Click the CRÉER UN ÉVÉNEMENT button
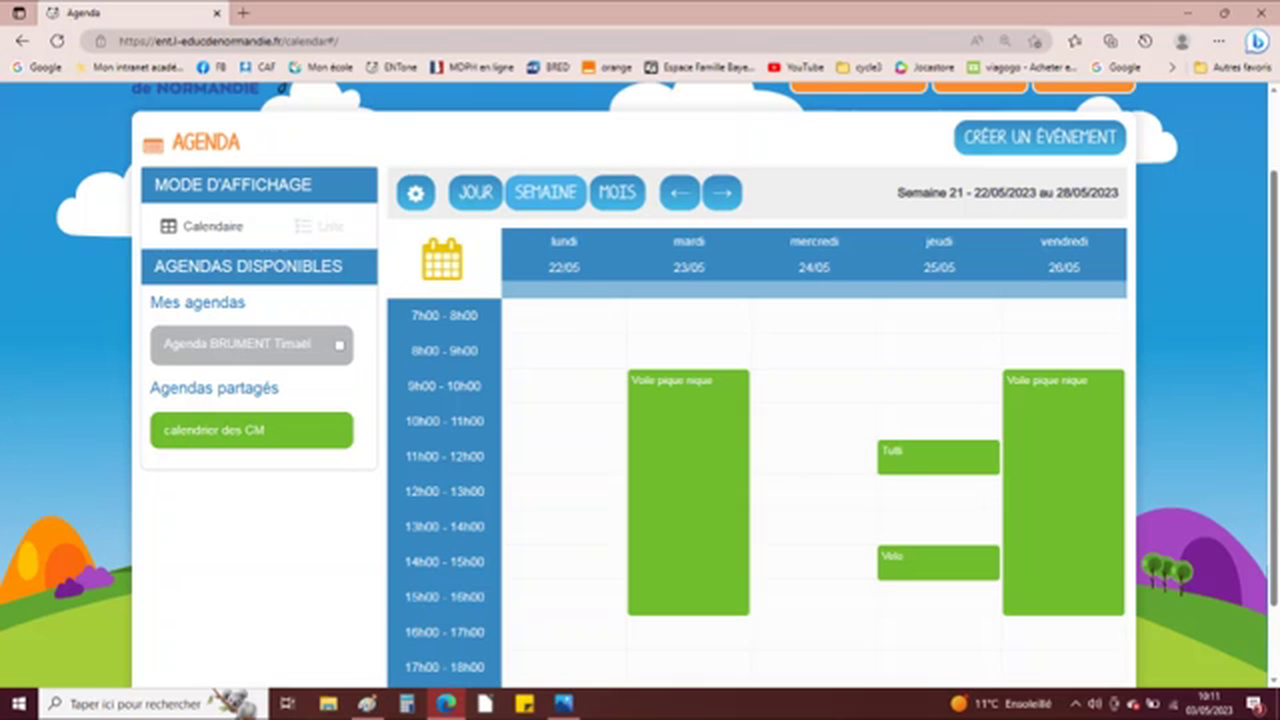Viewport: 1280px width, 720px height. [1039, 137]
